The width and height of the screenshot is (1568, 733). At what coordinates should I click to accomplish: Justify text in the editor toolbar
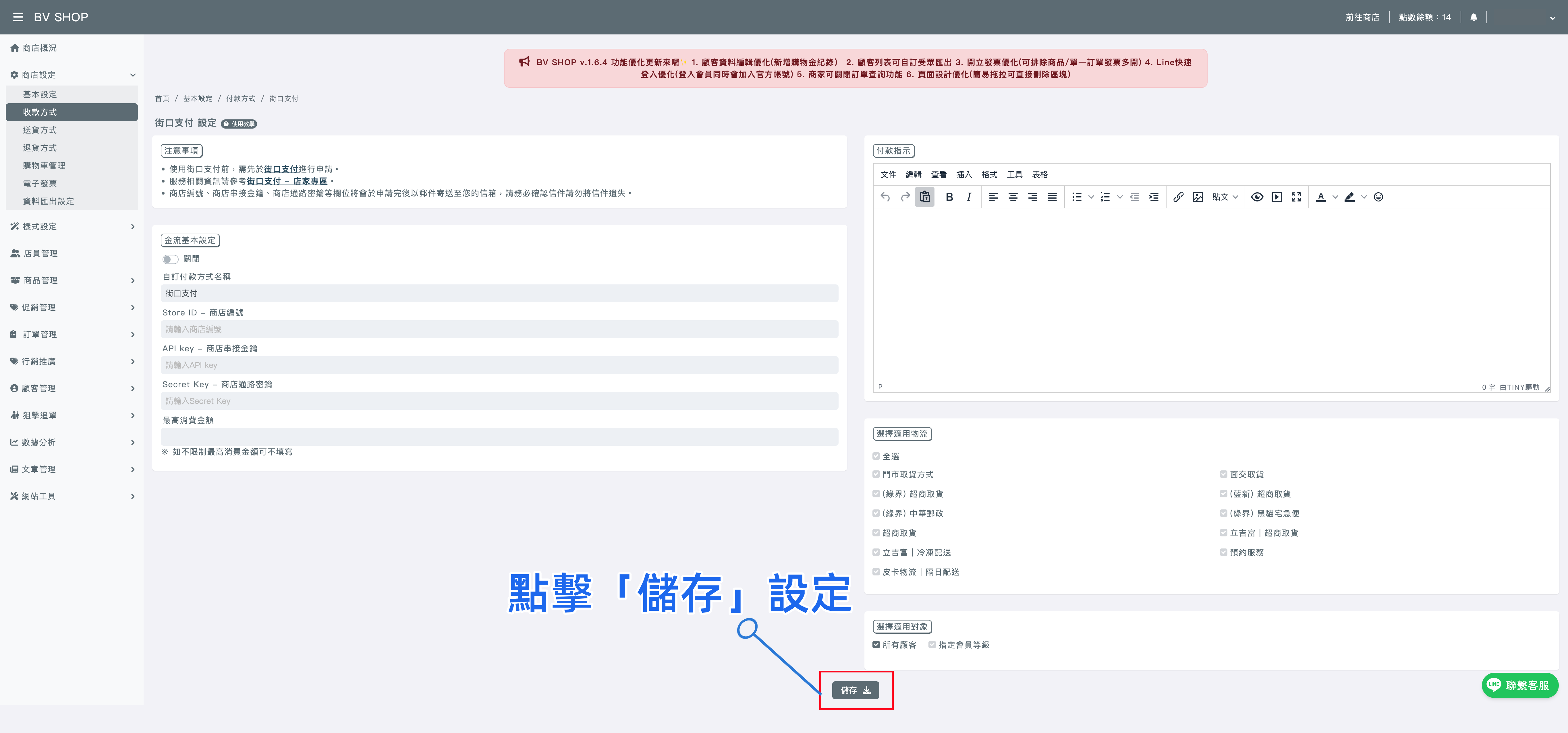coord(1052,197)
